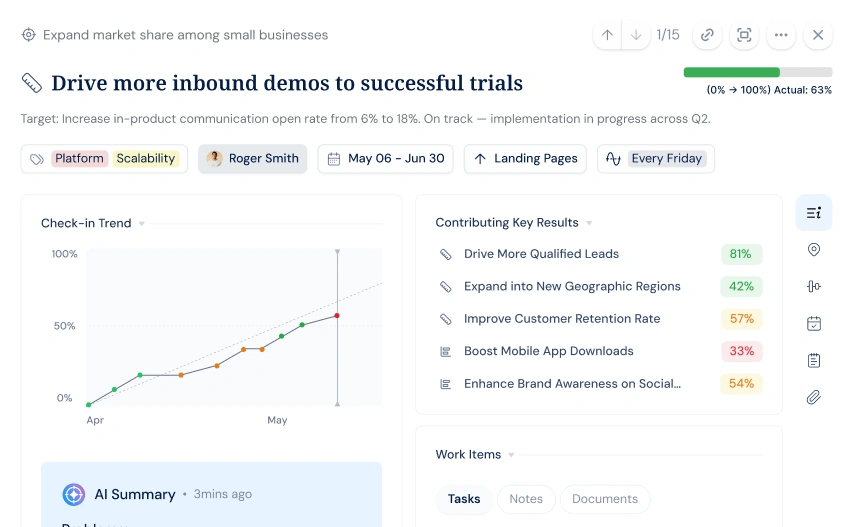853x527 pixels.
Task: Click the pulse icon beside Every Friday
Action: 613,159
